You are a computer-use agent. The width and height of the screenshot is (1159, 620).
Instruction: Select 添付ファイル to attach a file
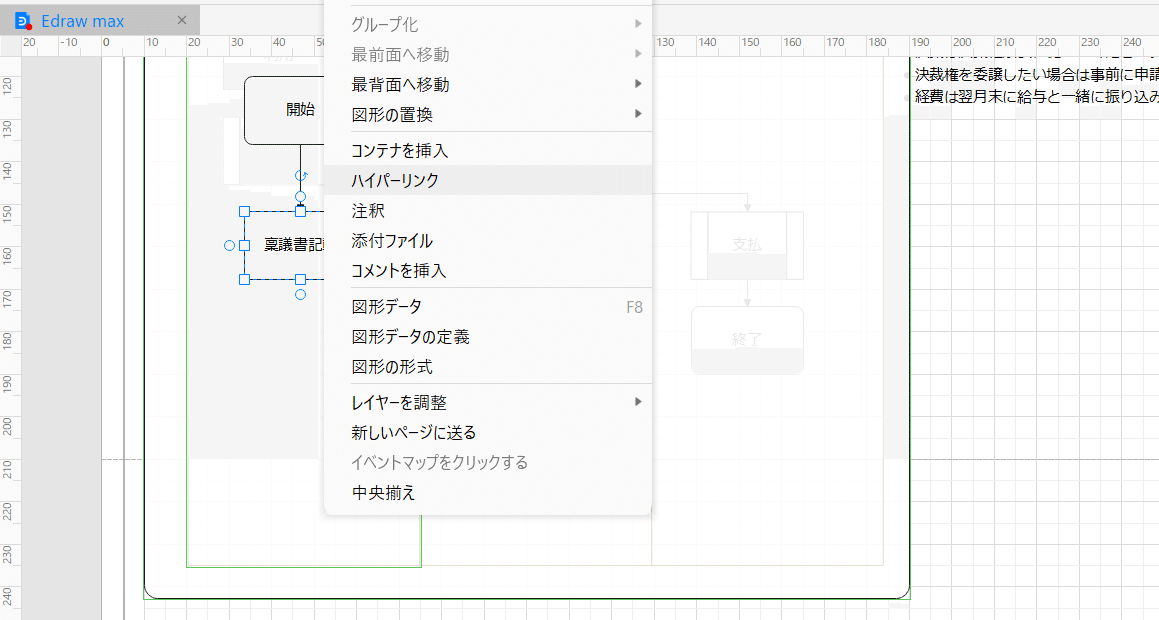(x=386, y=240)
